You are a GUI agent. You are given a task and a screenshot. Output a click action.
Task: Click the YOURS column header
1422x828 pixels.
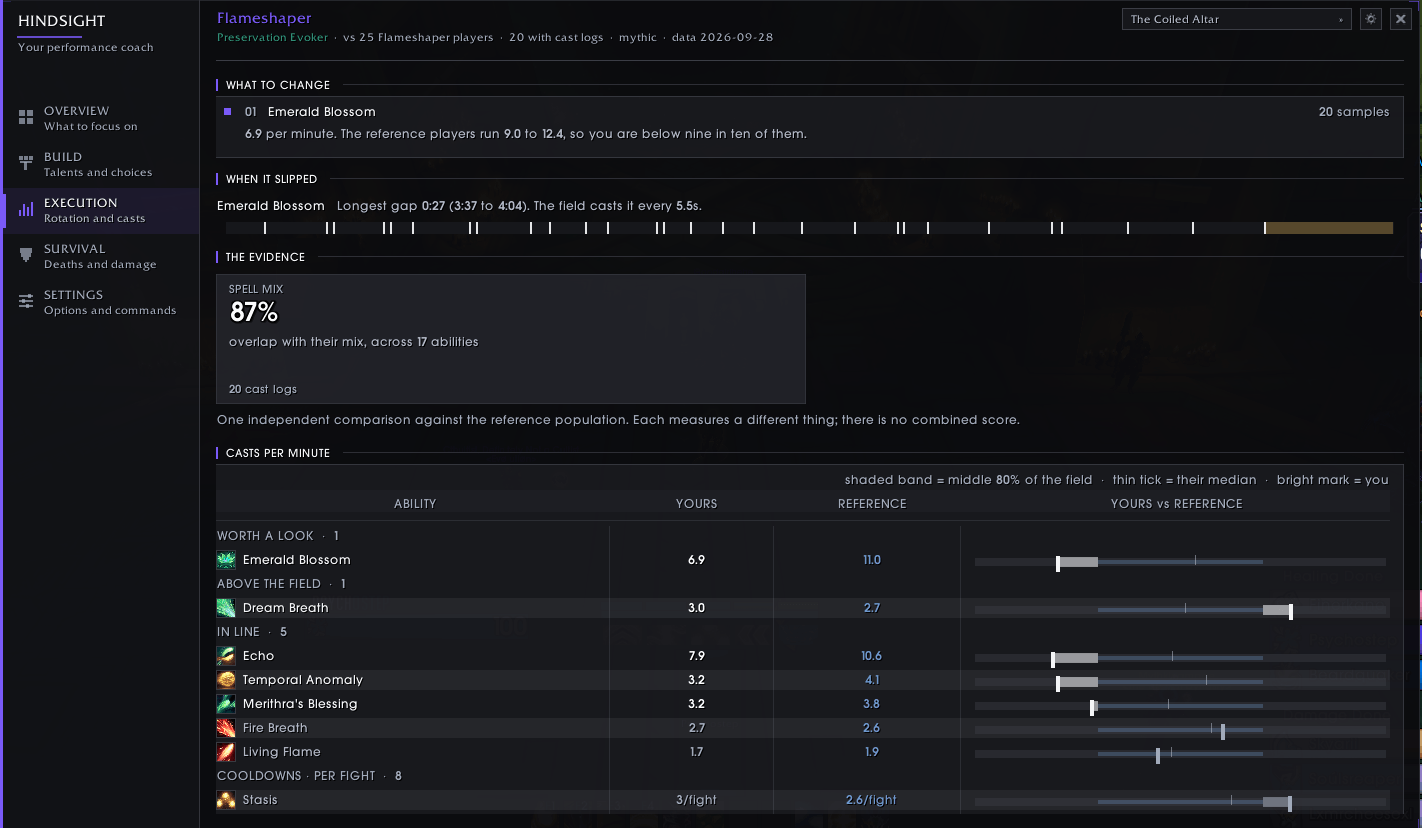[696, 504]
